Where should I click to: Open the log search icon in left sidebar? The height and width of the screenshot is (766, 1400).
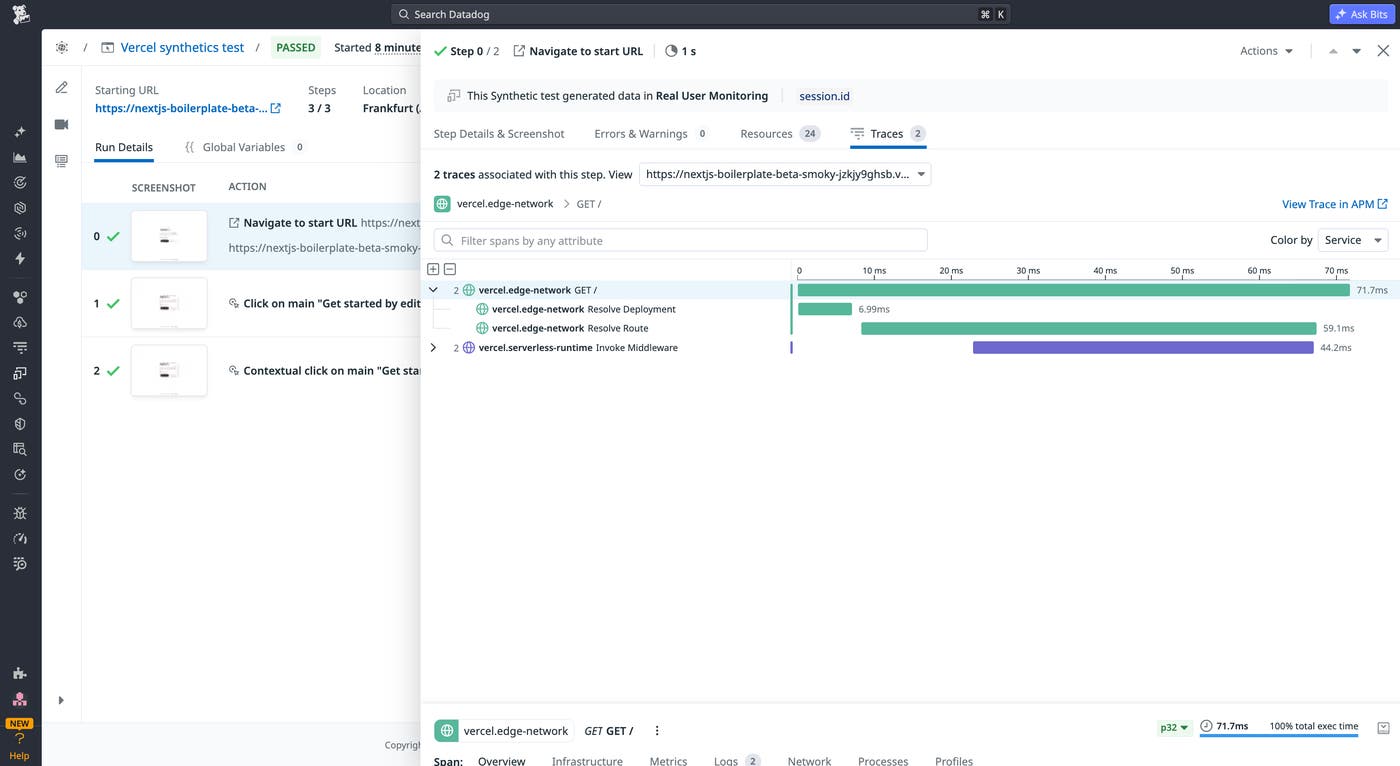coord(20,564)
